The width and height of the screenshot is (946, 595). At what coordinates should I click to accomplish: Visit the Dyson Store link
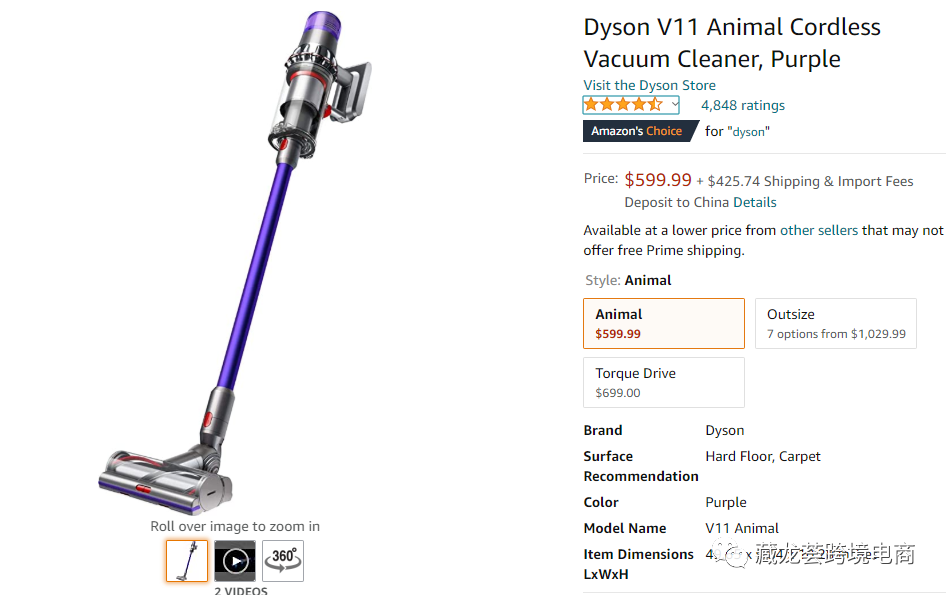tap(649, 85)
